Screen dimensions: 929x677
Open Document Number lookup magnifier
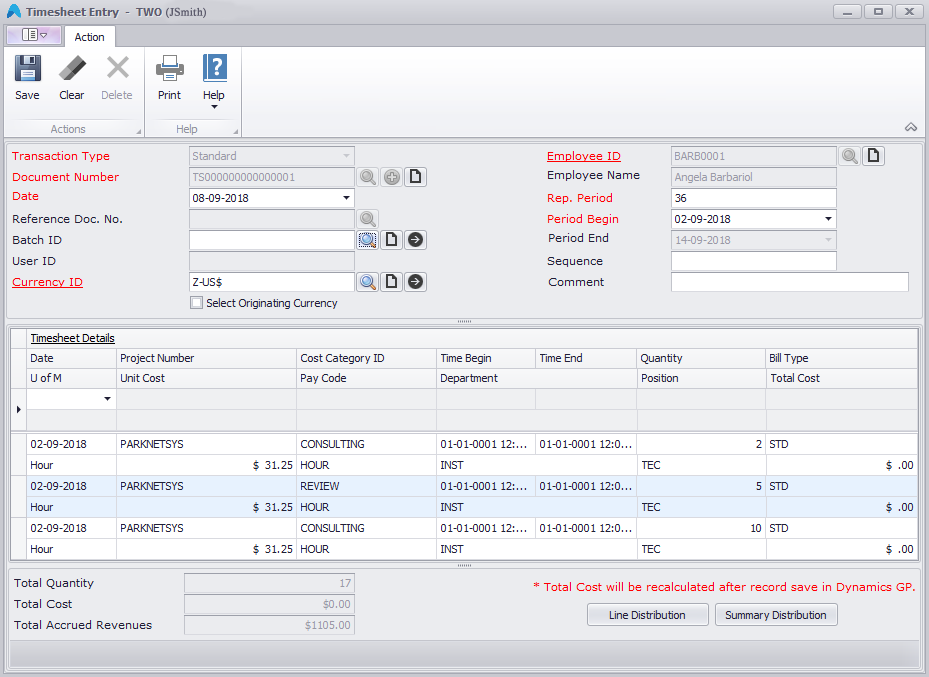pos(367,177)
